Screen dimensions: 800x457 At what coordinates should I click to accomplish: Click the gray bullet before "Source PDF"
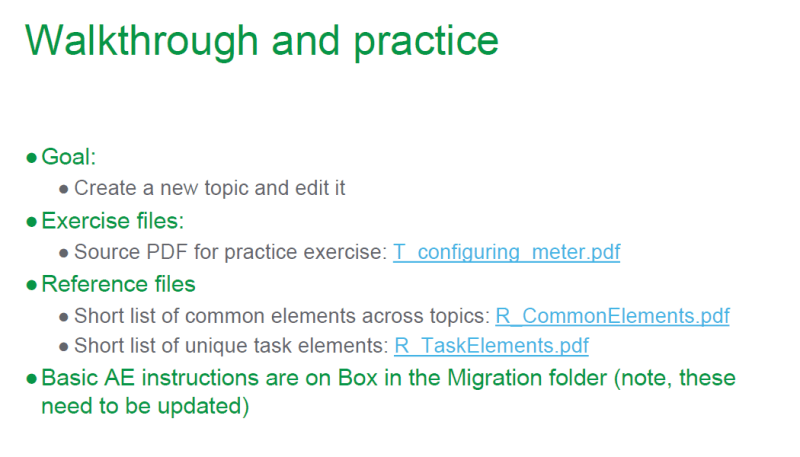(65, 253)
